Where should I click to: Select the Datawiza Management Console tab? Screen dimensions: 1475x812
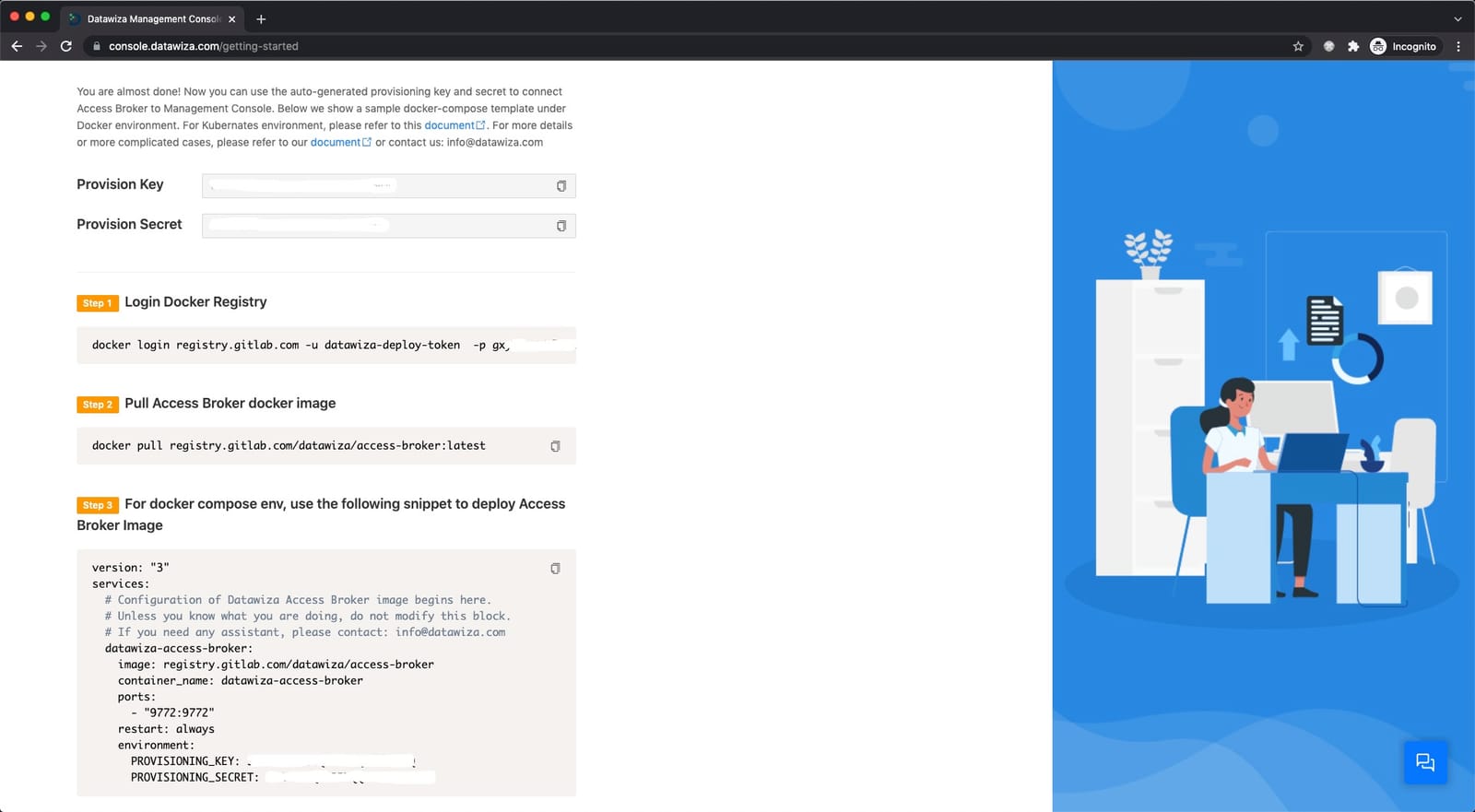pyautogui.click(x=153, y=18)
